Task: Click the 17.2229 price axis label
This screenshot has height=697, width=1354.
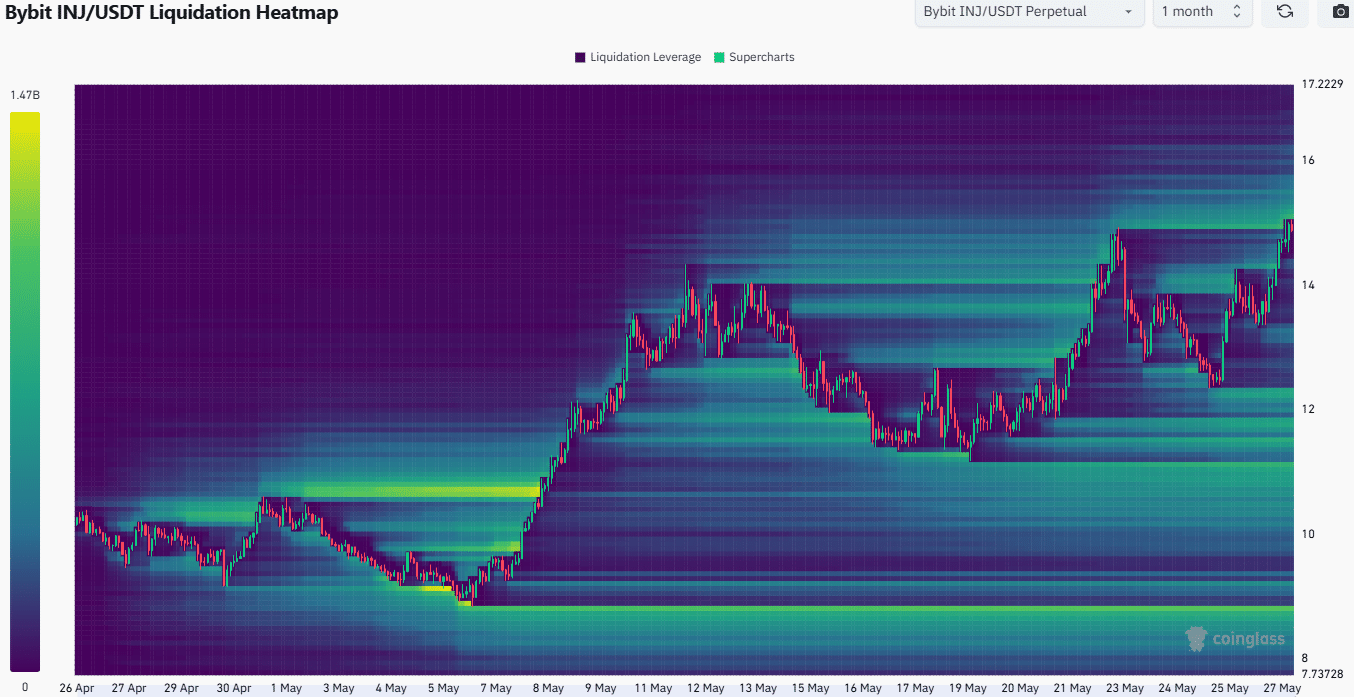Action: click(1323, 85)
